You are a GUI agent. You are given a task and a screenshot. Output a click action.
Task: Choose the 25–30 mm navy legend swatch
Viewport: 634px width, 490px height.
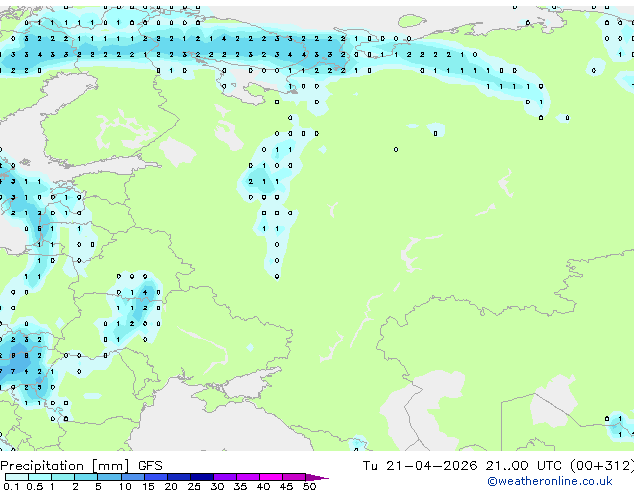click(x=202, y=477)
